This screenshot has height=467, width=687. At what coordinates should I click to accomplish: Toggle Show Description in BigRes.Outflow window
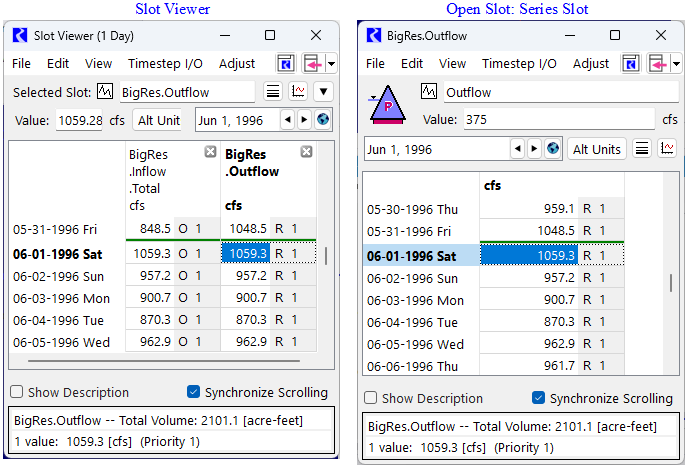click(x=371, y=398)
